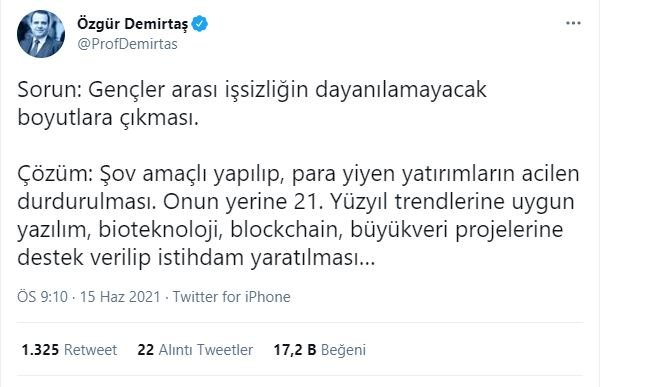The image size is (670, 387).
Task: Show the 17,2 B Beğeni list
Action: (x=320, y=350)
